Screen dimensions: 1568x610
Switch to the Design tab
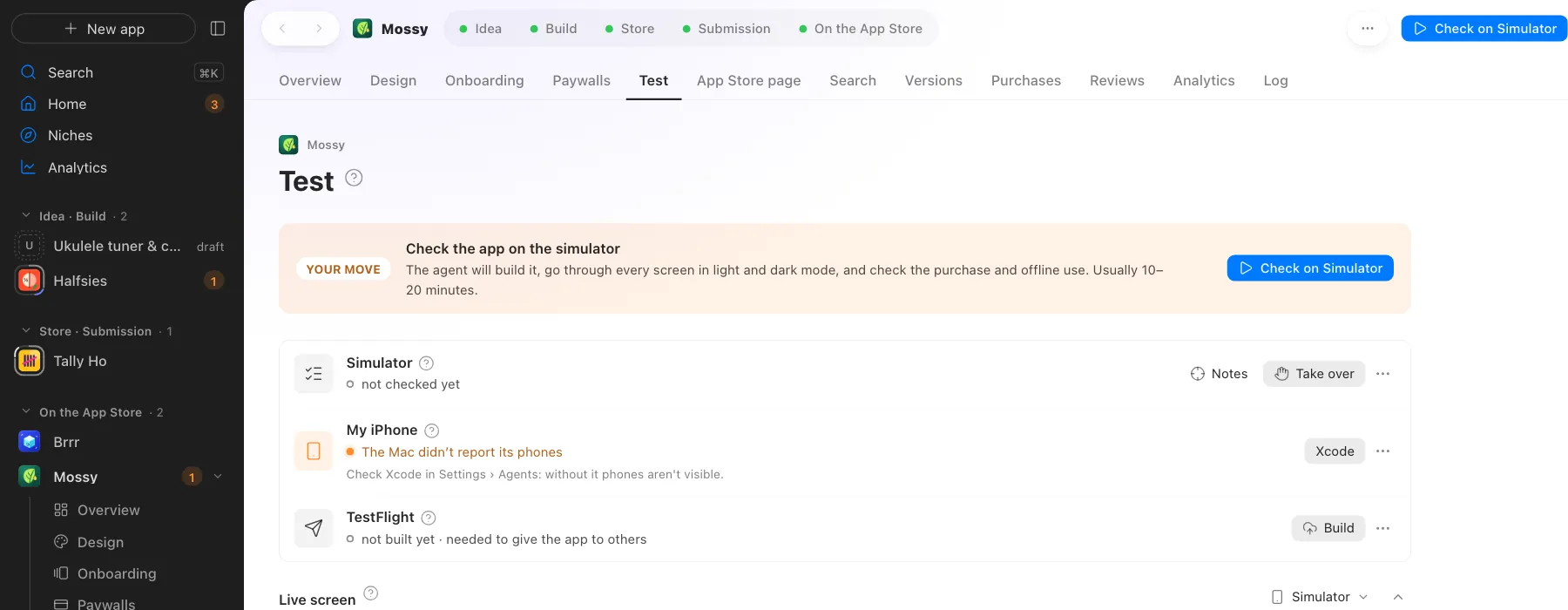tap(393, 80)
